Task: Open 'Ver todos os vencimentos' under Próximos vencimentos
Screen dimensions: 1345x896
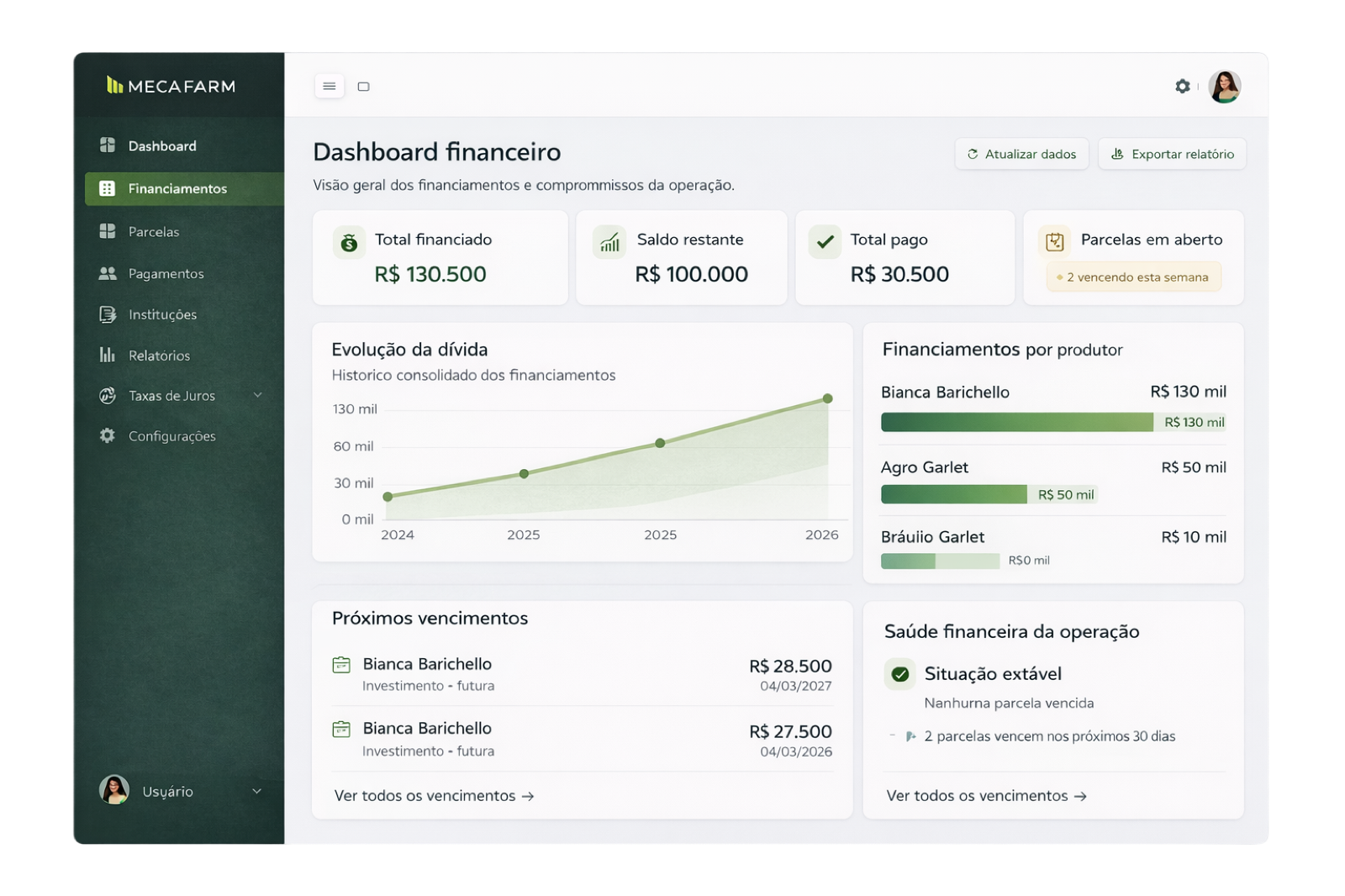Action: [434, 795]
